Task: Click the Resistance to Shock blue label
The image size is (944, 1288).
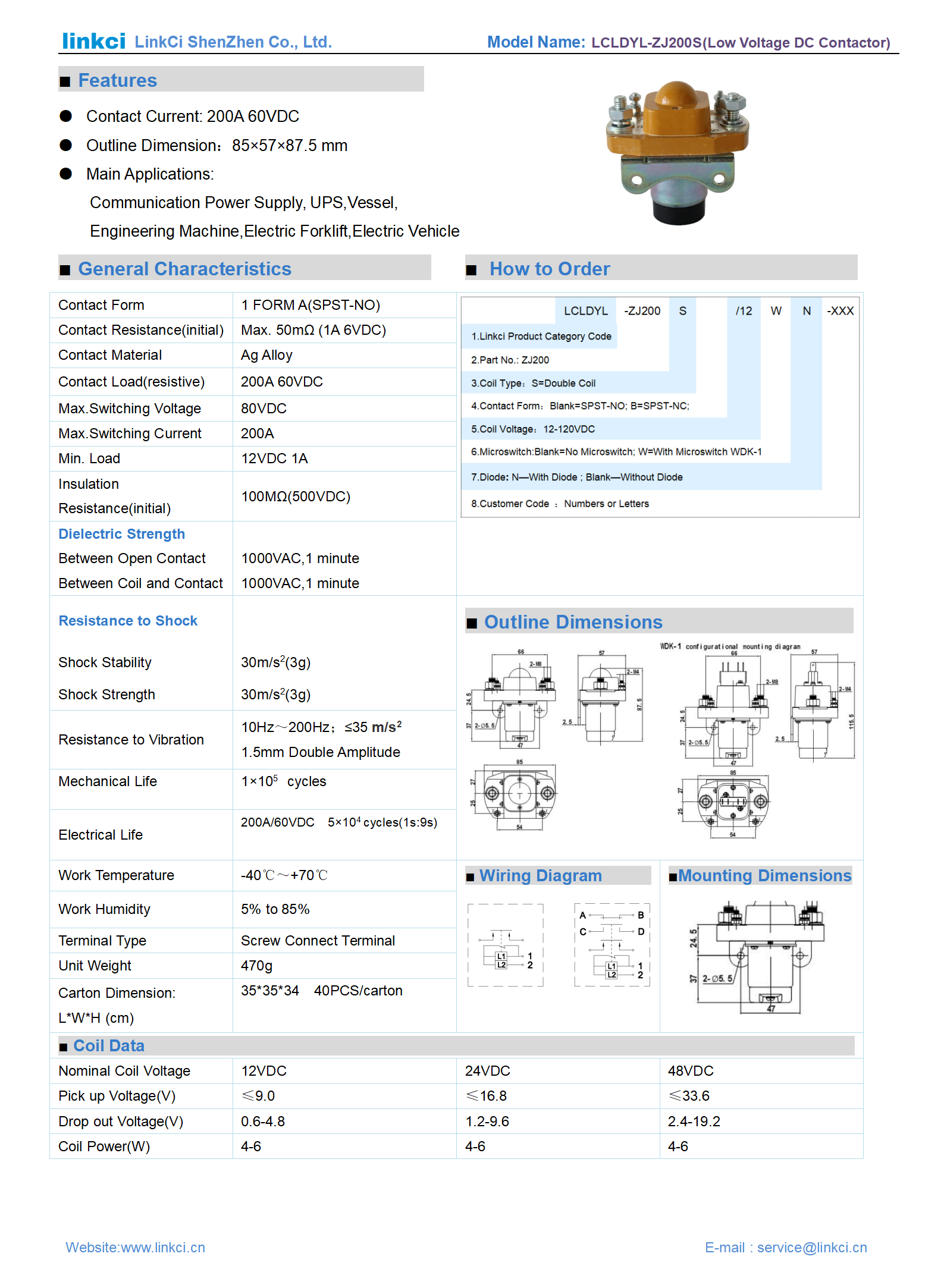Action: pos(128,621)
